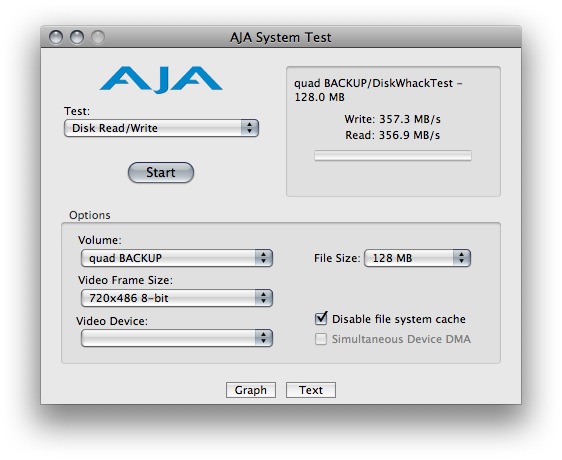Click the AJA logo
Screen dimensions: 562x460
[161, 79]
